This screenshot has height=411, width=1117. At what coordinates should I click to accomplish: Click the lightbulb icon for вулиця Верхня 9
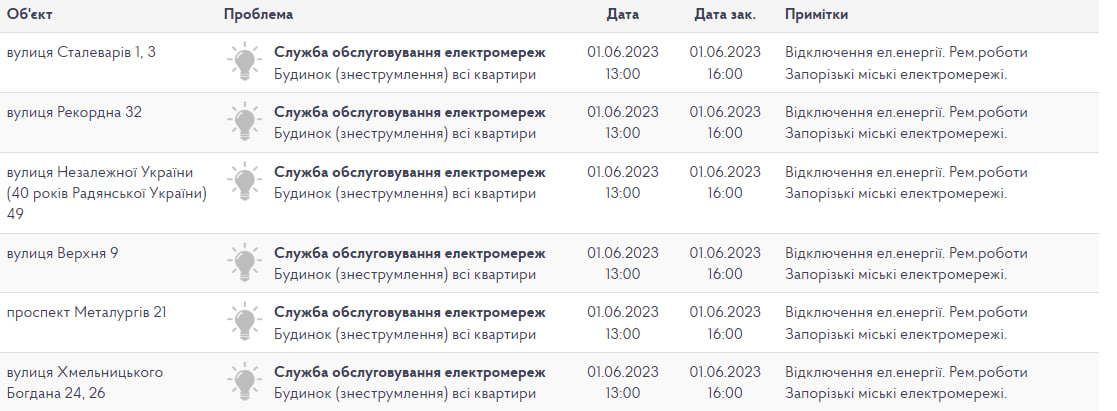(244, 262)
